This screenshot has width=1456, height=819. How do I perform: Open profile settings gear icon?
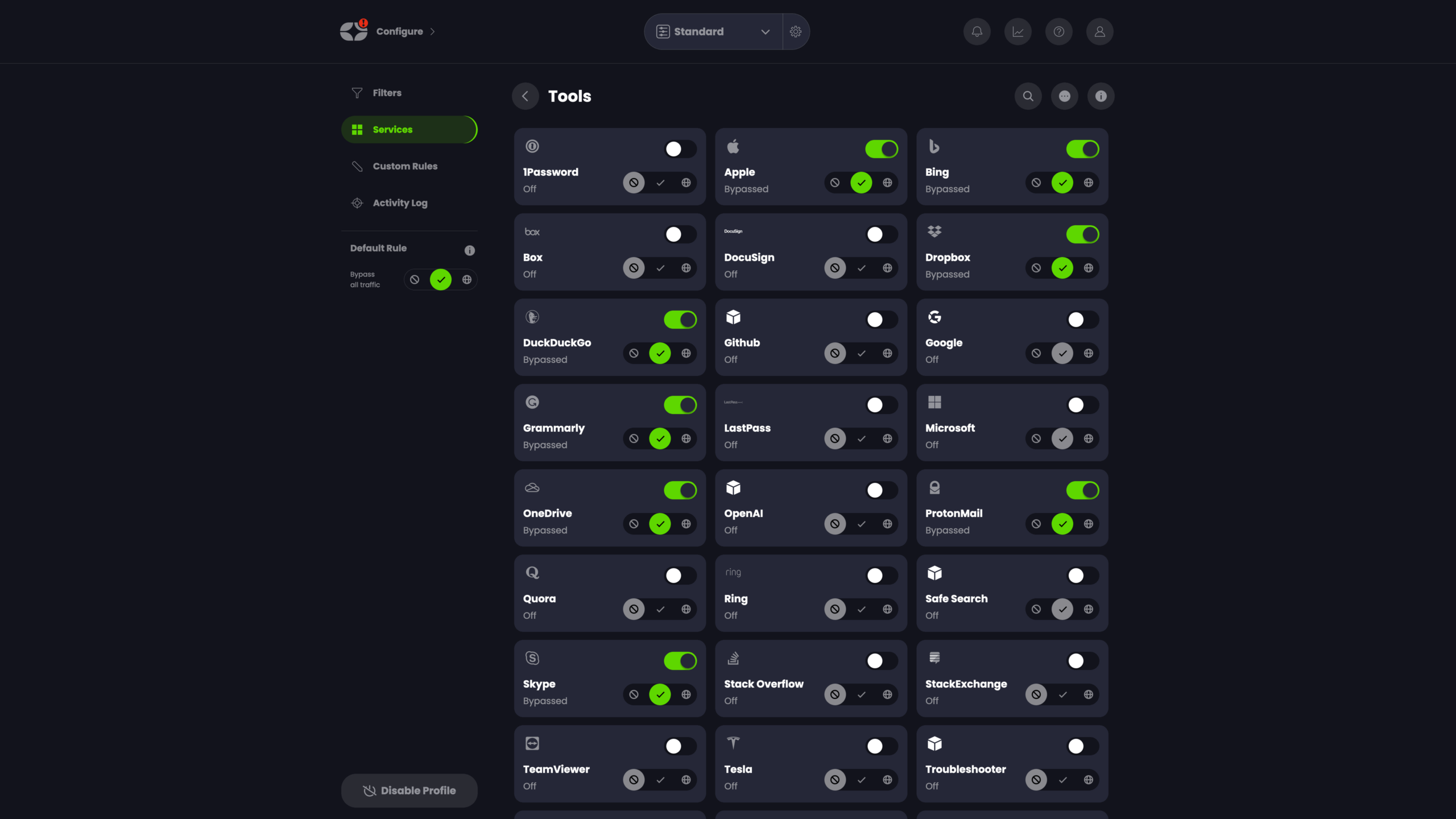pyautogui.click(x=796, y=31)
